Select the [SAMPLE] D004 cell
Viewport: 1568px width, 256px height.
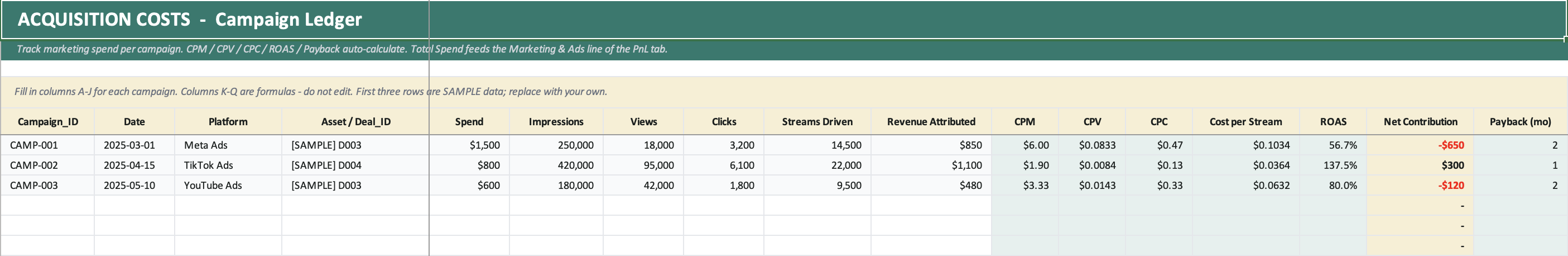coord(355,165)
